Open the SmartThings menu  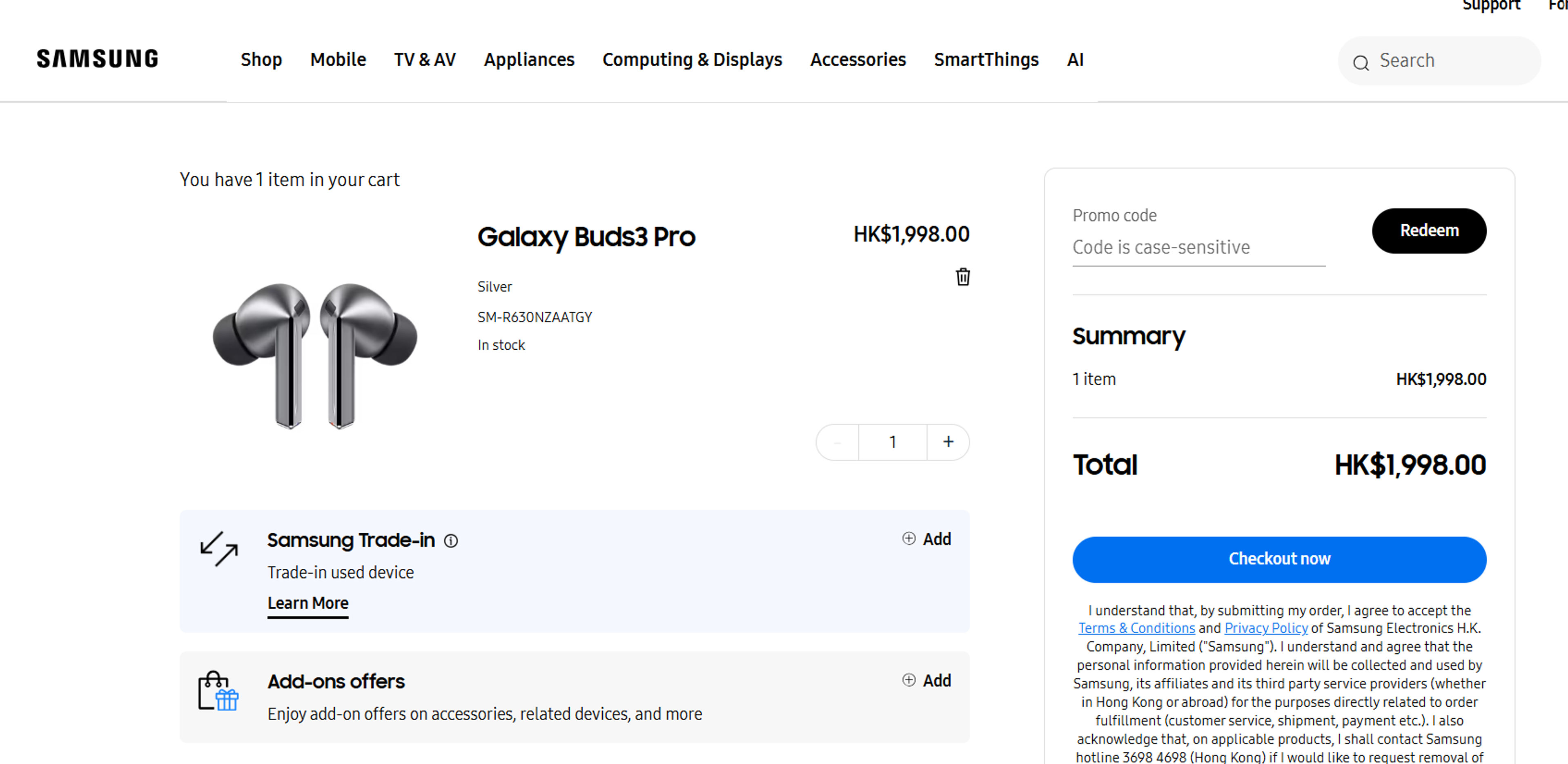[986, 60]
